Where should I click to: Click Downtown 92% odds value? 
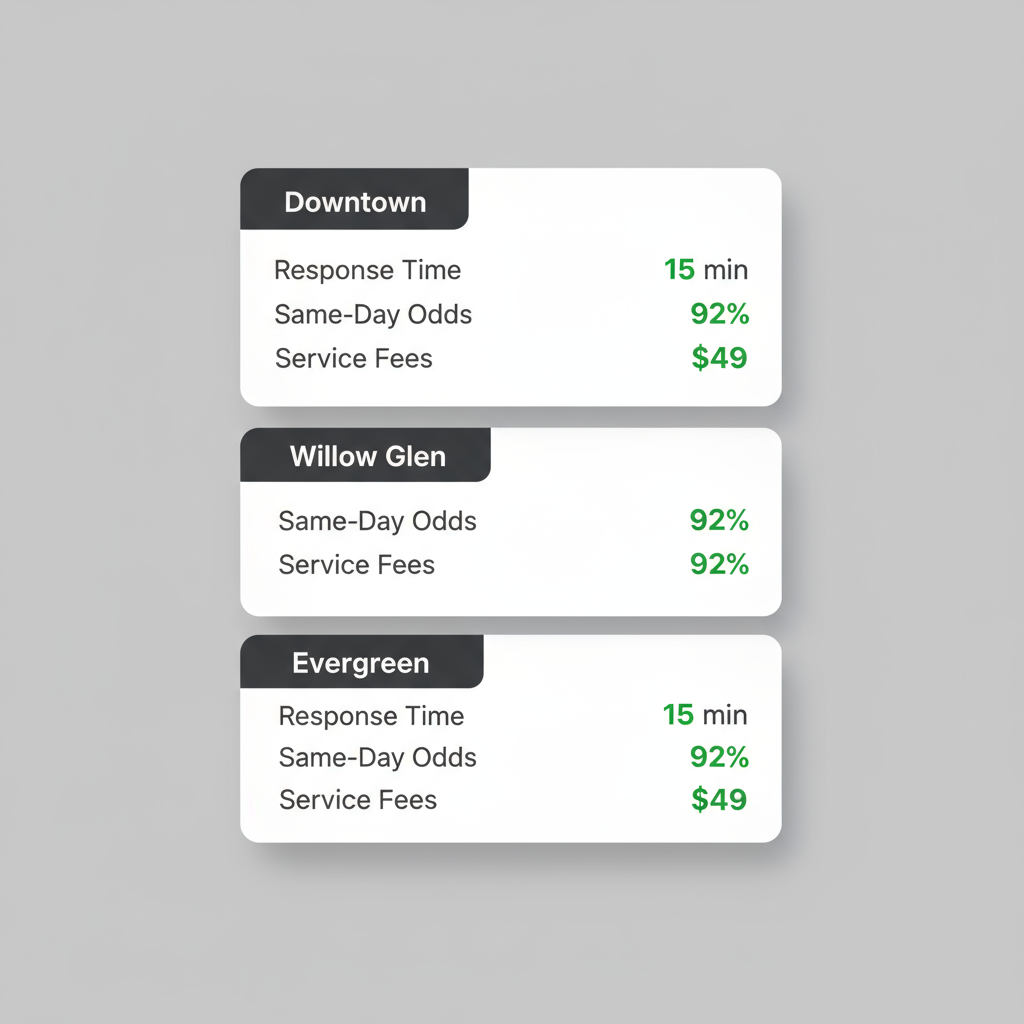coord(719,314)
